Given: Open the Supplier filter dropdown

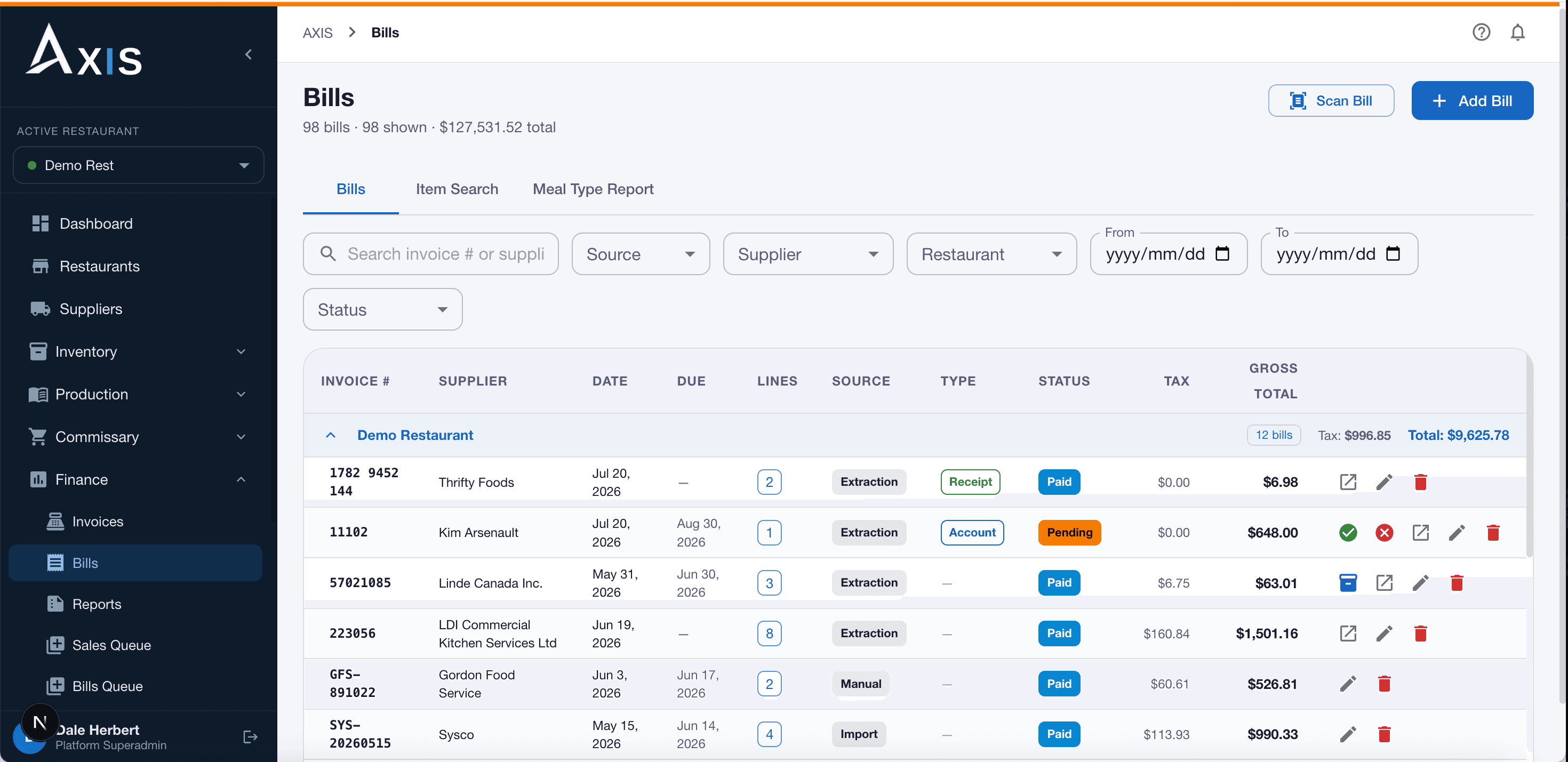Looking at the screenshot, I should pos(808,254).
